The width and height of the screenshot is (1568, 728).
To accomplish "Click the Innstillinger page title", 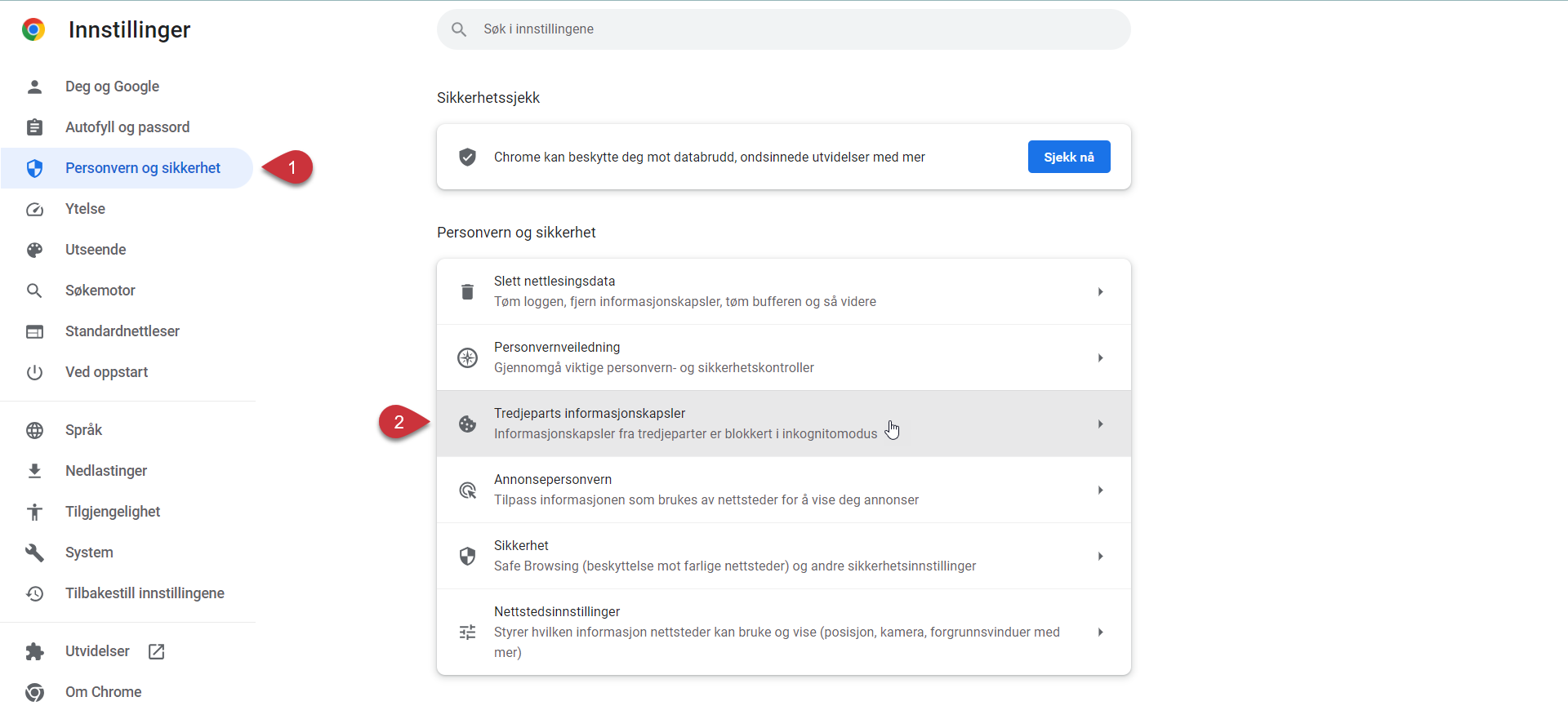I will tap(129, 30).
